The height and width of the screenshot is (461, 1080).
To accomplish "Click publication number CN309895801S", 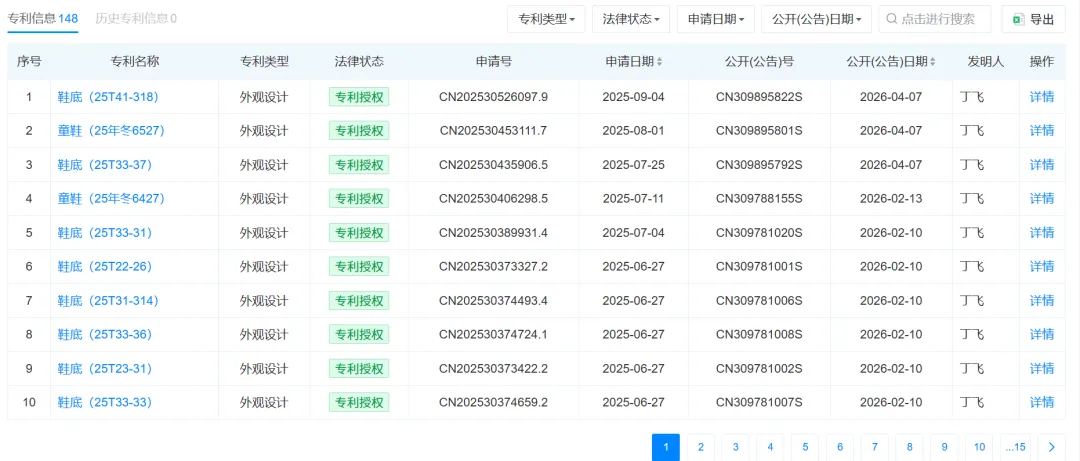I will coord(759,130).
